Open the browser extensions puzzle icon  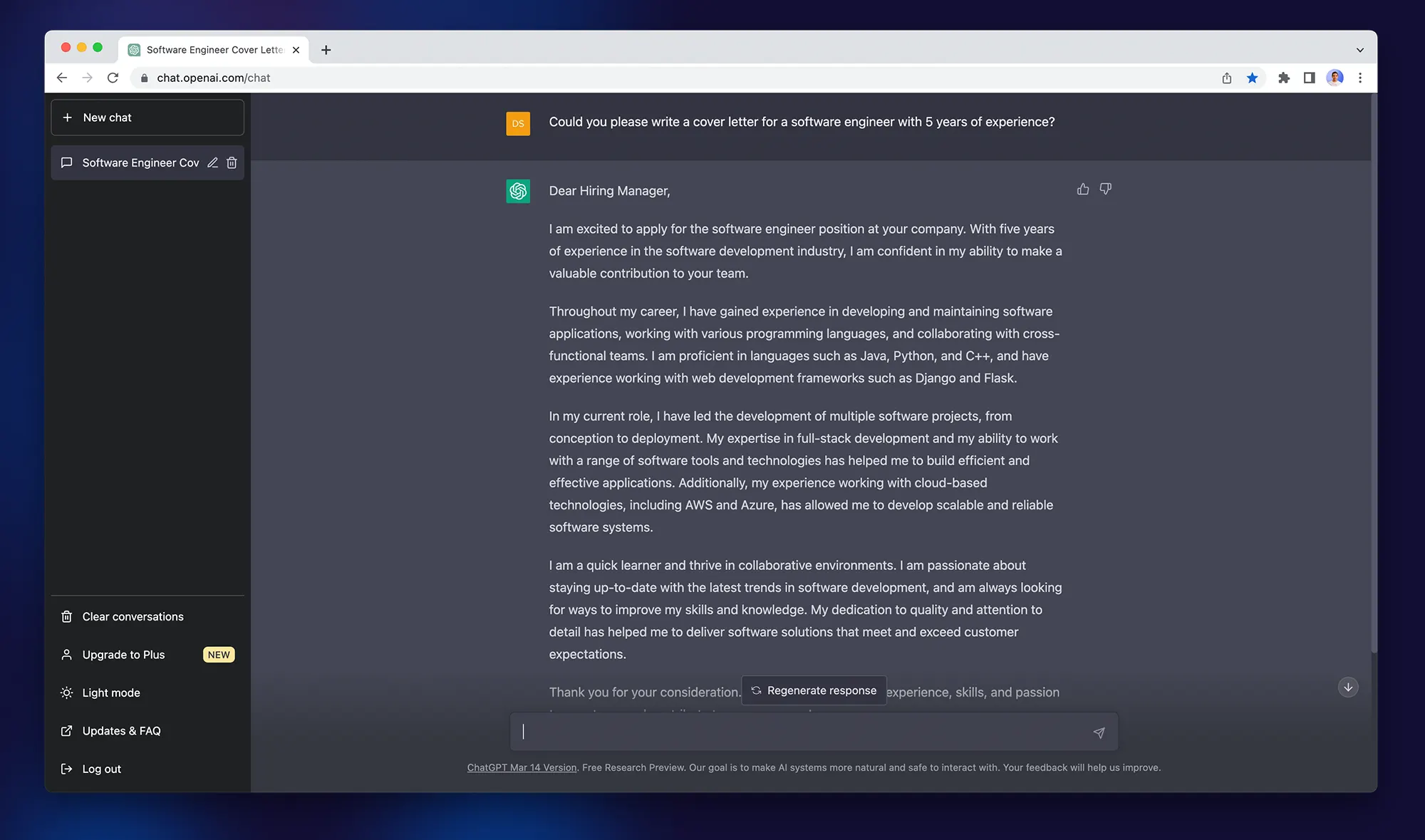point(1284,78)
